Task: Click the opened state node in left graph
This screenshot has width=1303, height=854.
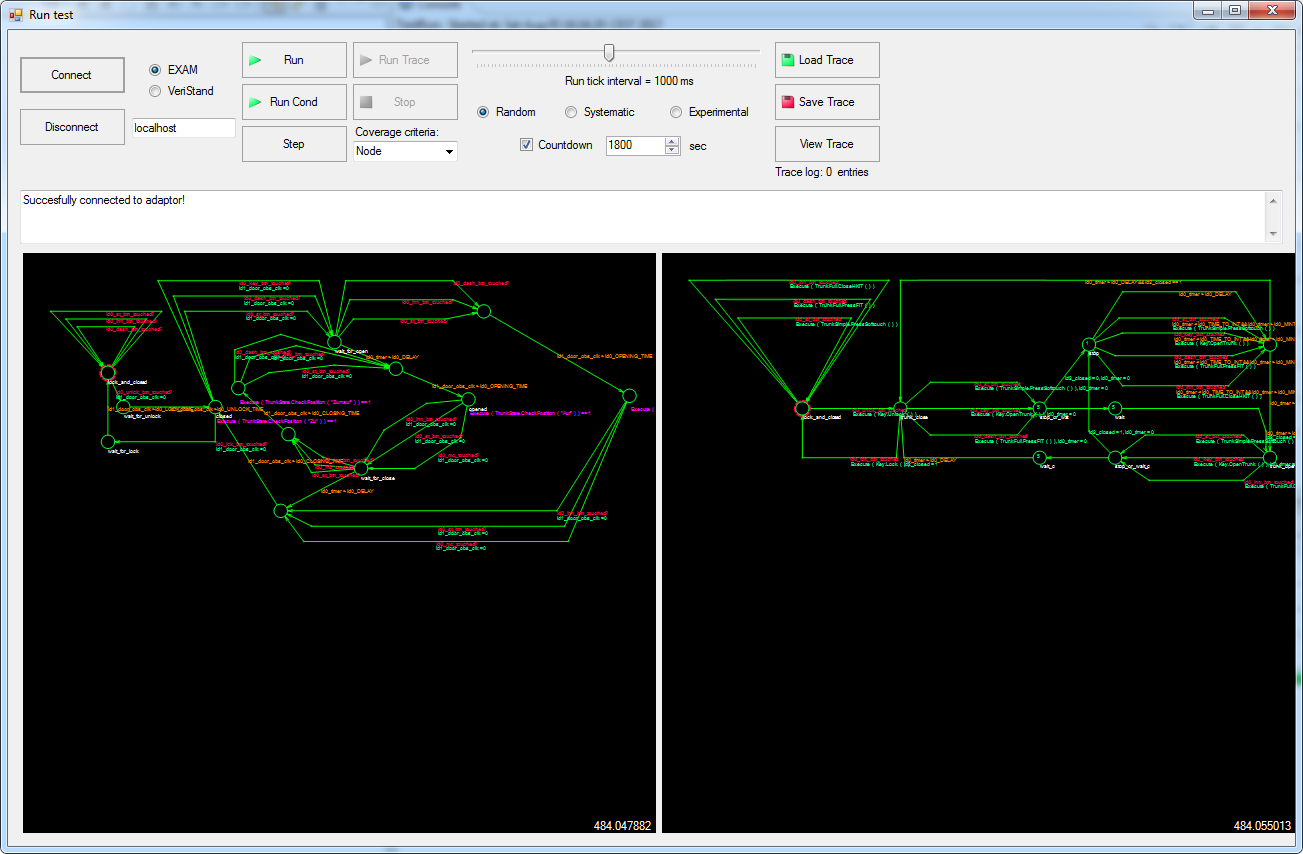Action: pos(469,399)
